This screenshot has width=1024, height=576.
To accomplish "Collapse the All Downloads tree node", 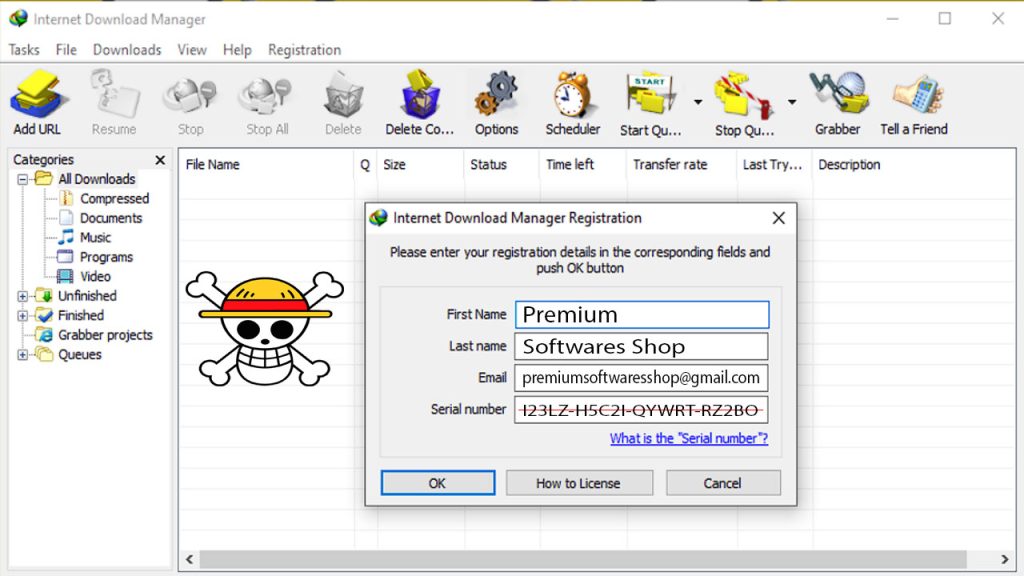I will (22, 178).
